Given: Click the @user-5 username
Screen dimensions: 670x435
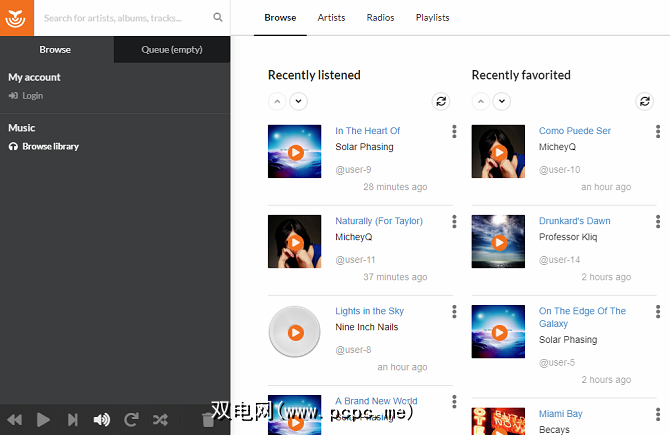Looking at the screenshot, I should 557,363.
